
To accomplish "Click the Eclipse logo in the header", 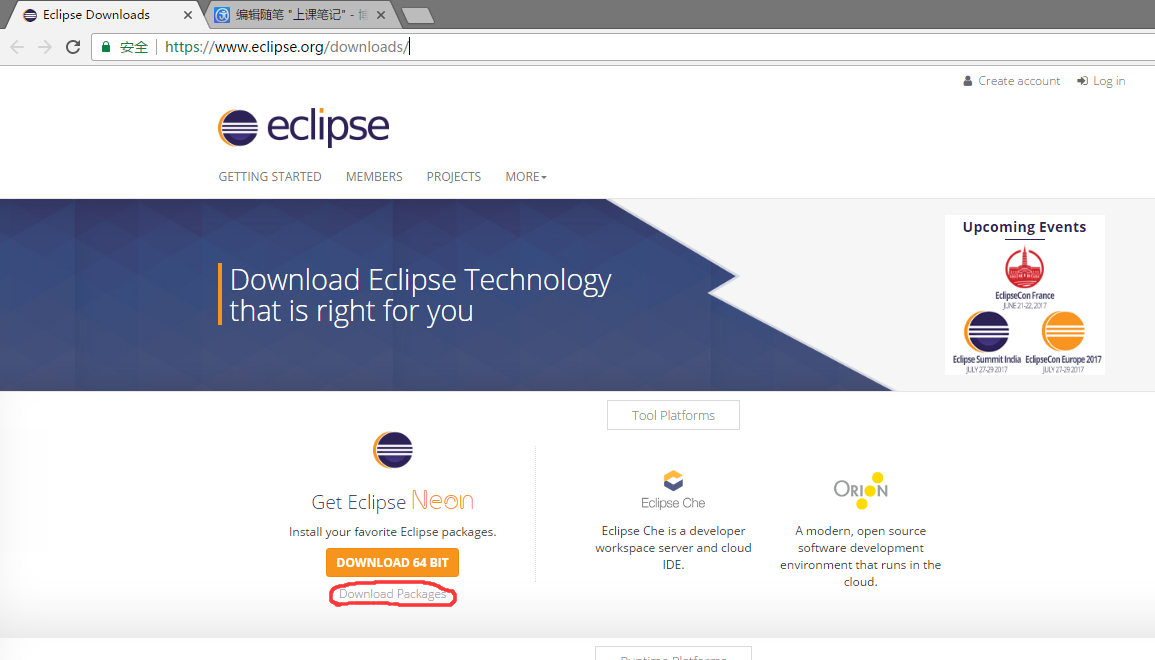I will pos(303,127).
